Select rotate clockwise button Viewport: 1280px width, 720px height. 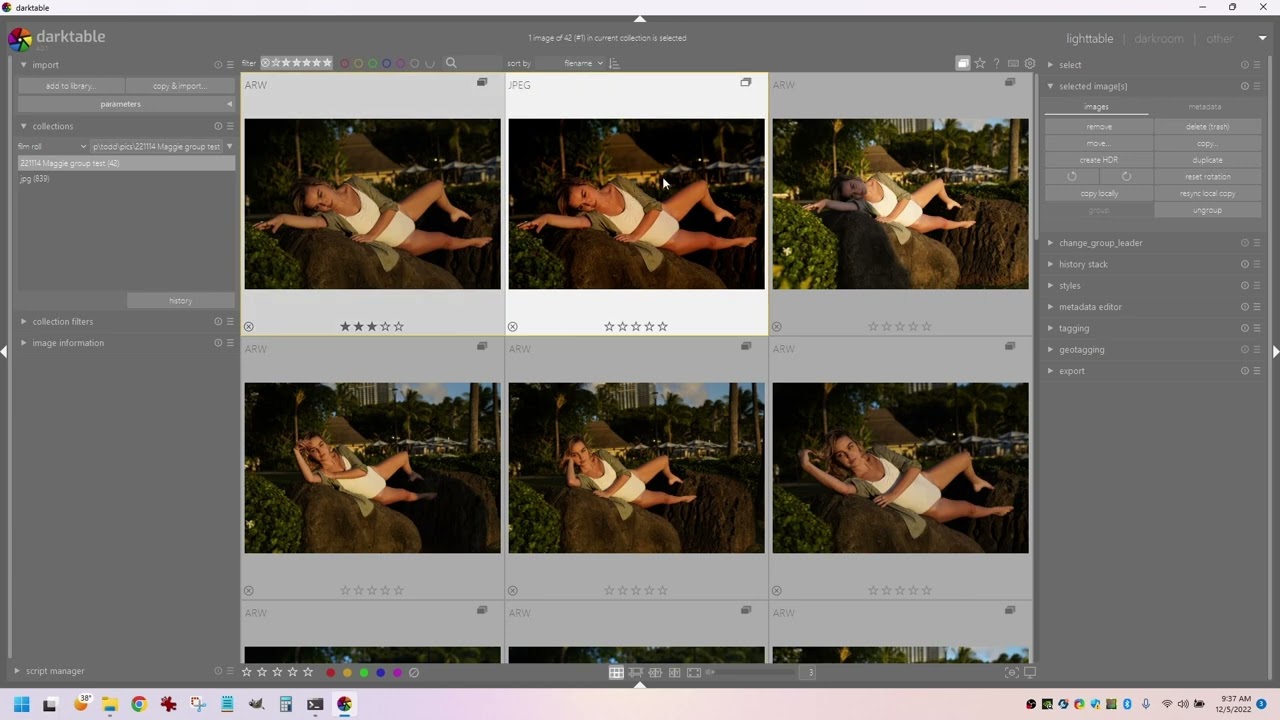coord(1126,176)
